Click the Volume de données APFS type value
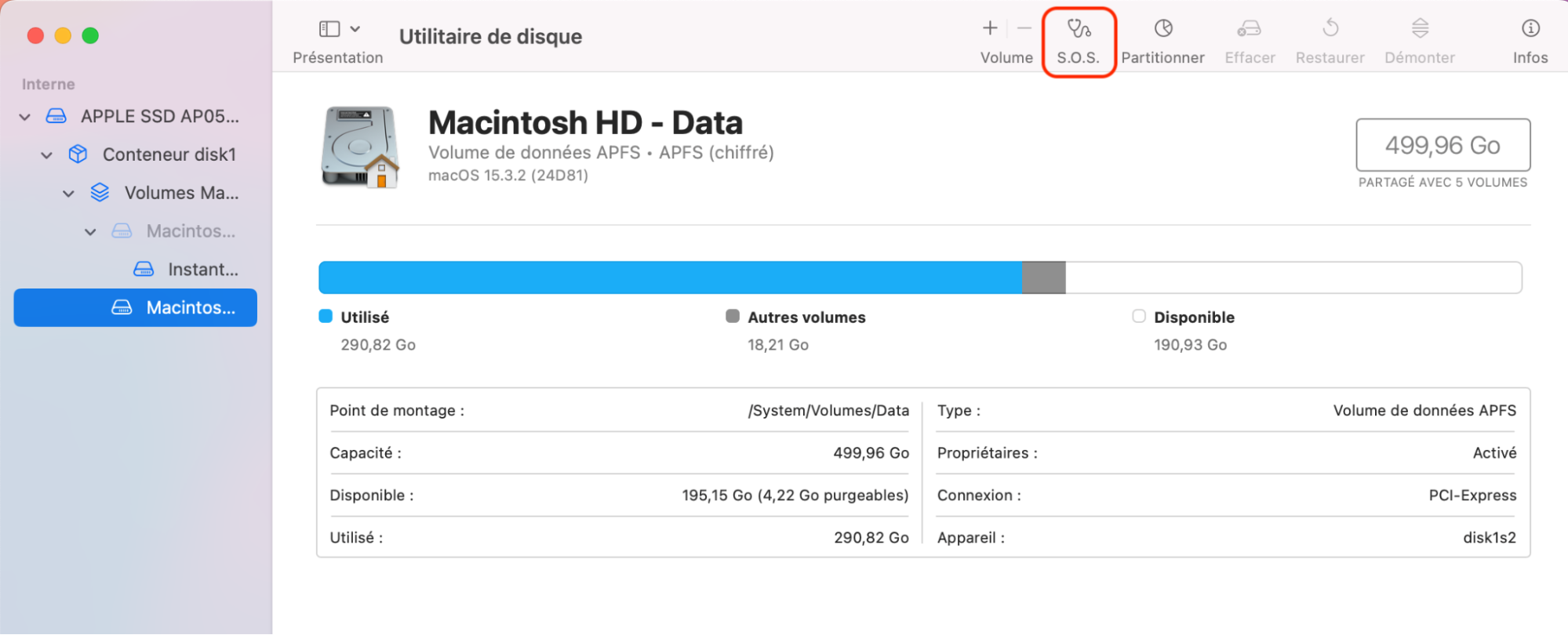 point(1424,411)
